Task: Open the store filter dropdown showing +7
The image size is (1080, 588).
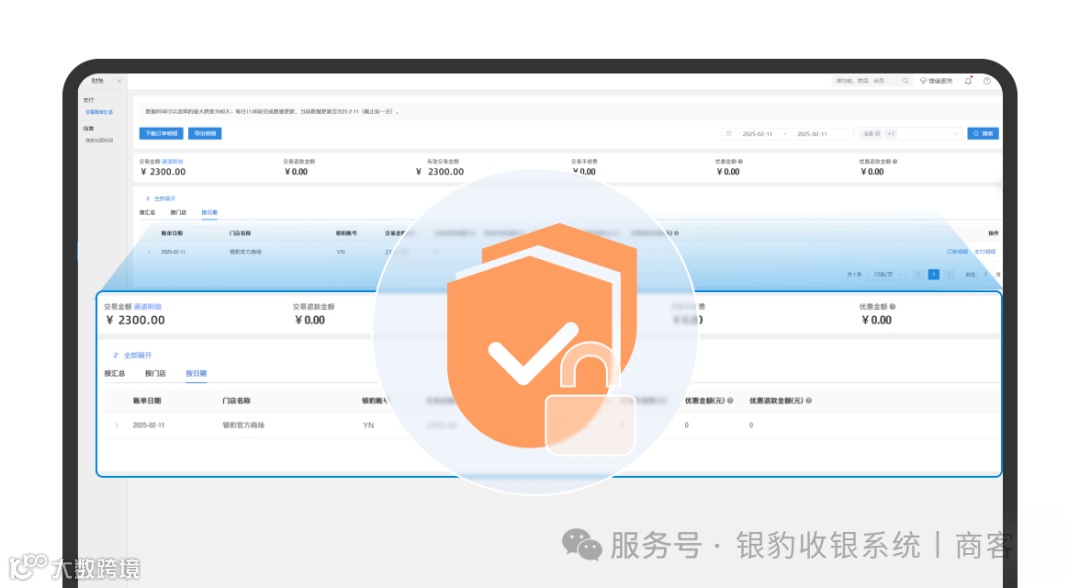Action: click(x=909, y=134)
